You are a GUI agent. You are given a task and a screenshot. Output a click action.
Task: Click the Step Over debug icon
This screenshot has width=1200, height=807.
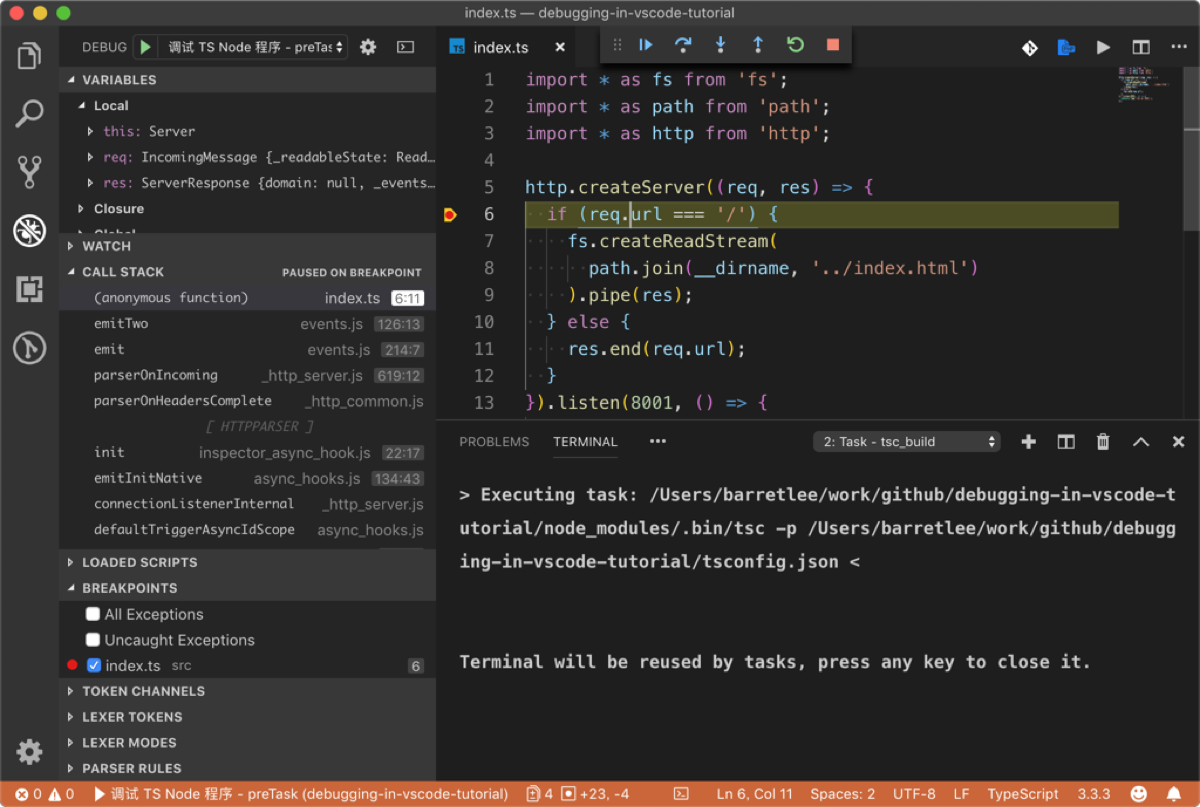[x=682, y=45]
